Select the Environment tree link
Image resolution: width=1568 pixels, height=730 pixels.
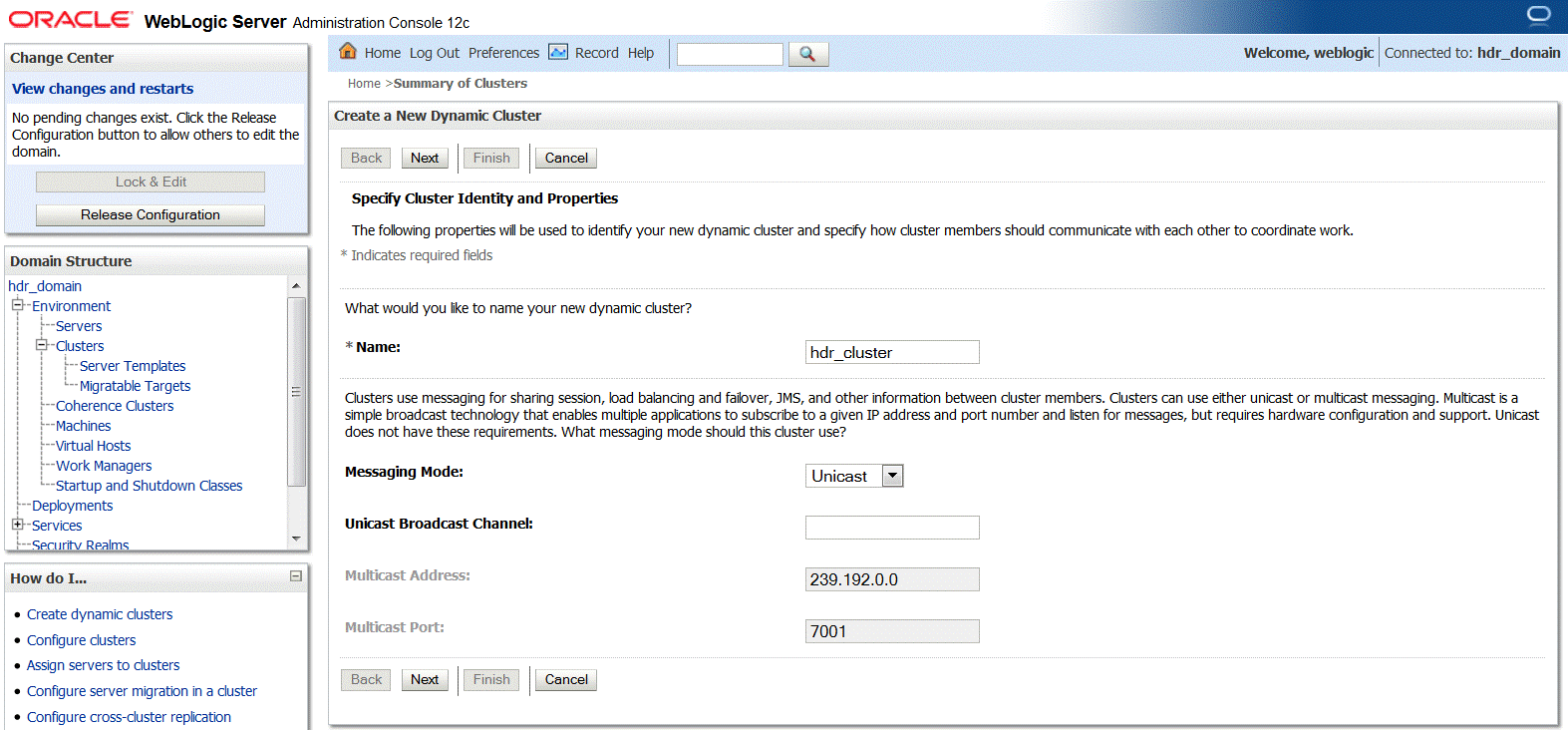[71, 306]
